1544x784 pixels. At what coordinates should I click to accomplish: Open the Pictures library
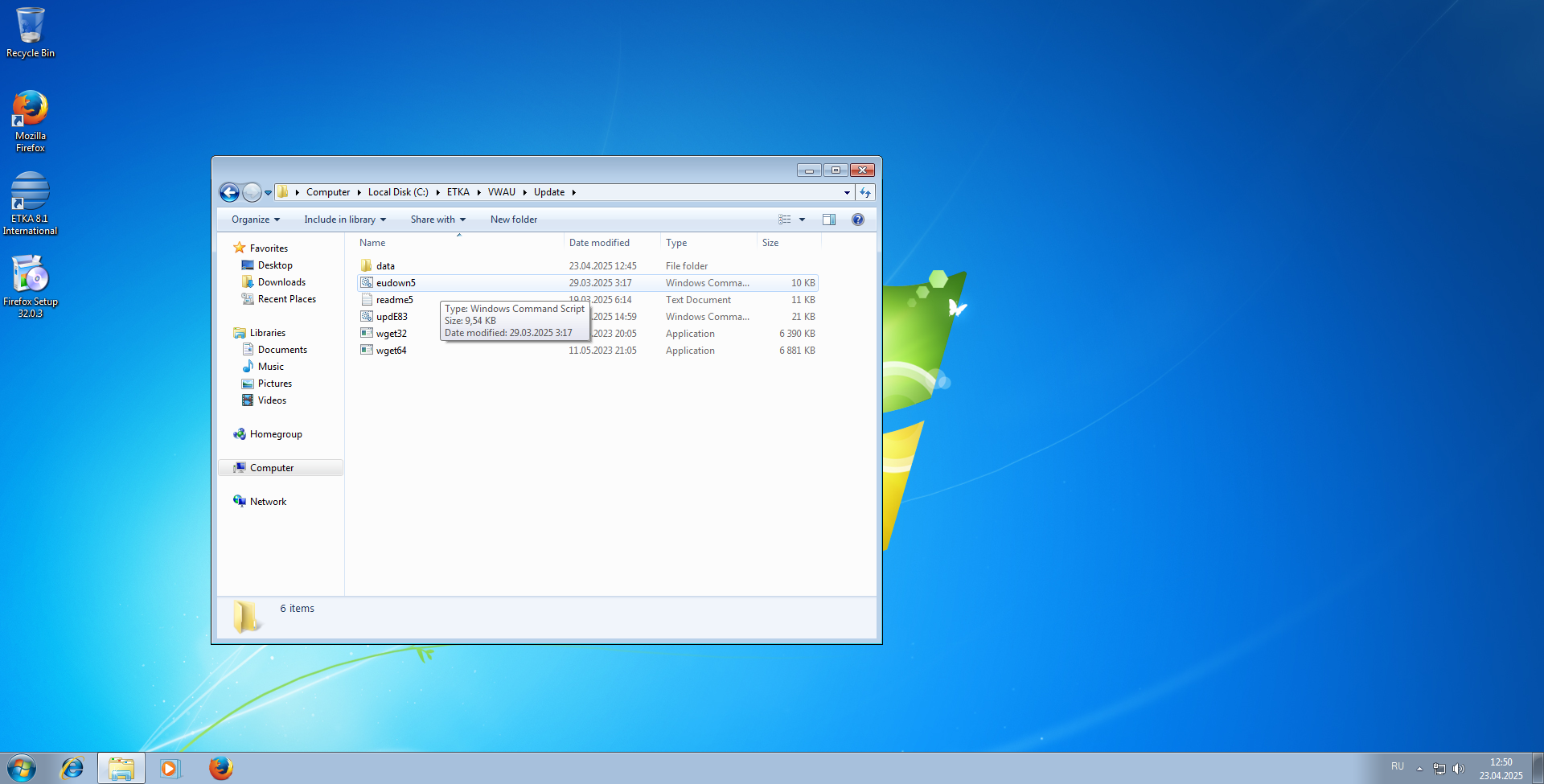pyautogui.click(x=274, y=384)
